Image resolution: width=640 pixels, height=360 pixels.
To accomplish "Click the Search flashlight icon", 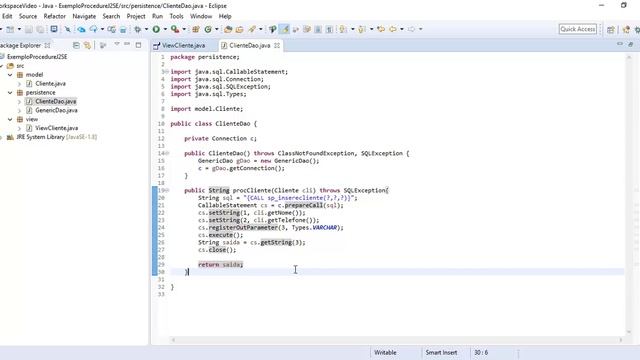I will [252, 29].
